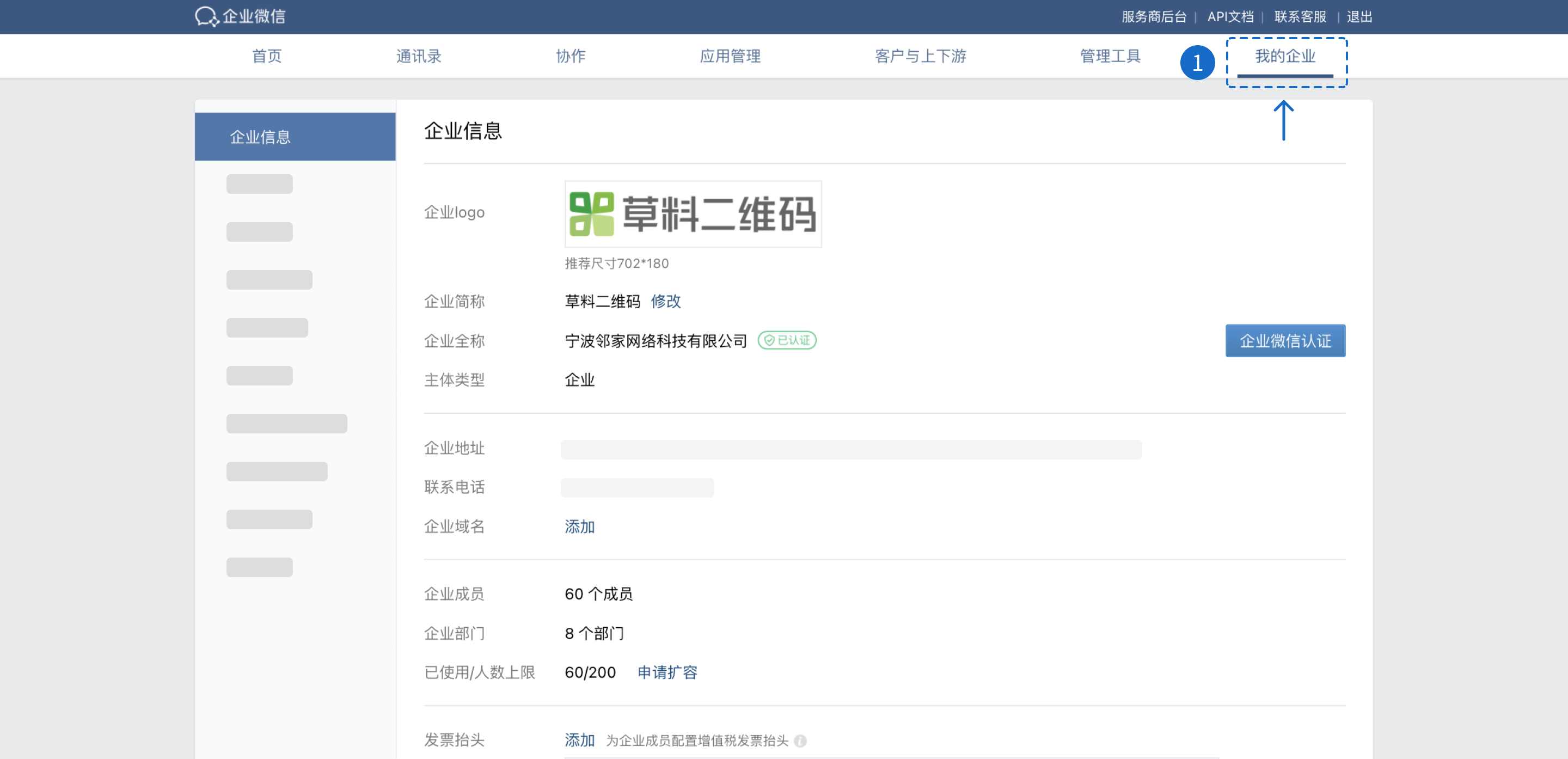Click the company name 宁波邻家网络科技有限公司
Image resolution: width=1568 pixels, height=759 pixels.
point(656,341)
